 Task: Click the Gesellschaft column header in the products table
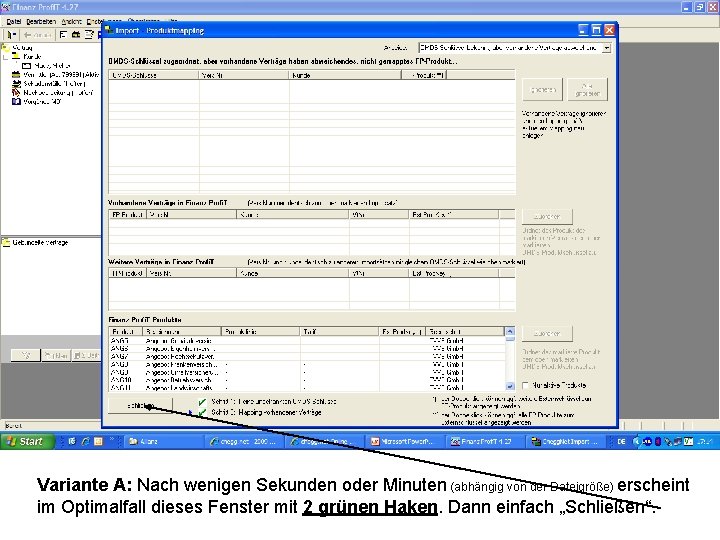[465, 331]
